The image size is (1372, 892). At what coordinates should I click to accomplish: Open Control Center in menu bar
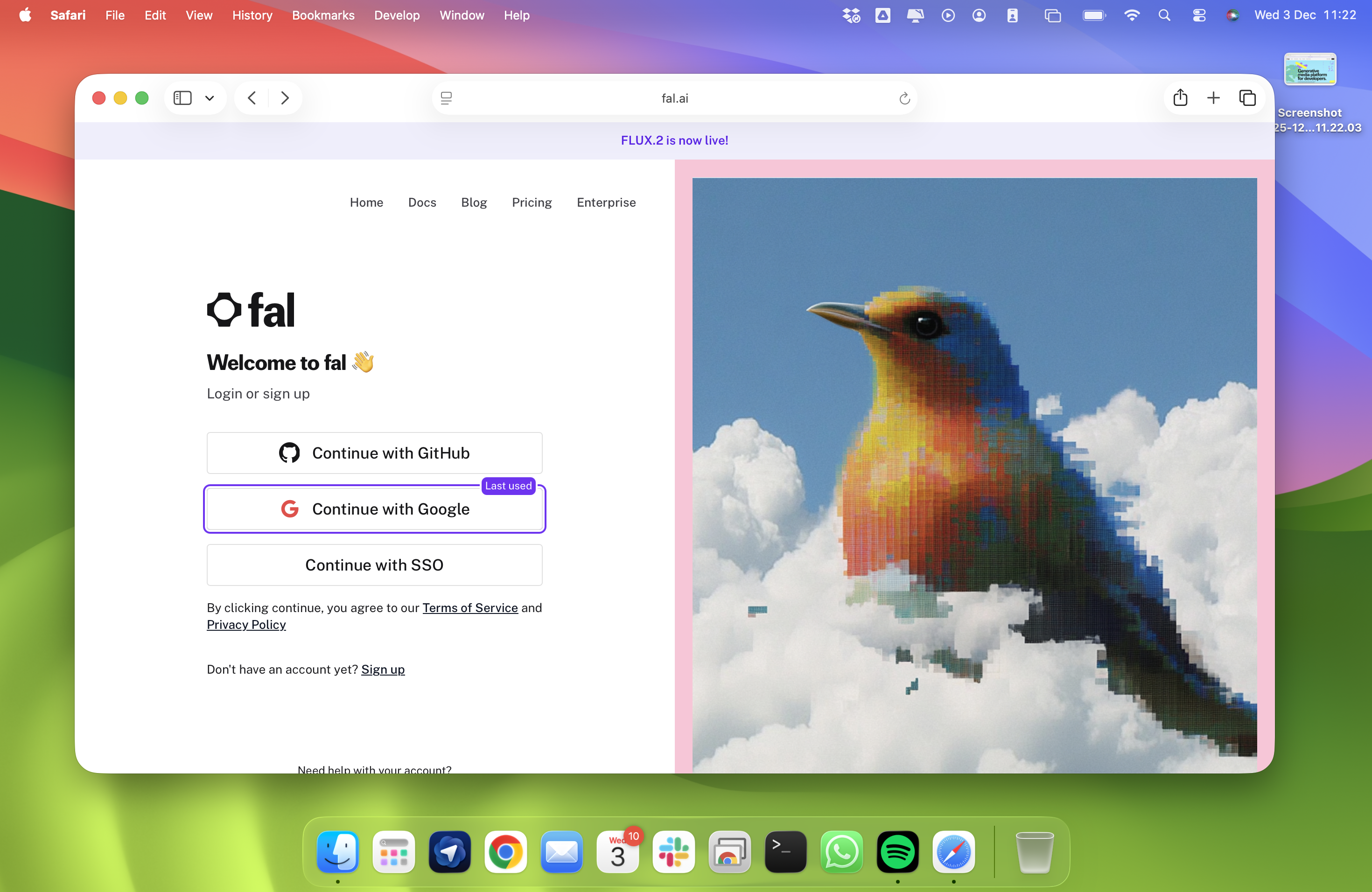coord(1199,15)
